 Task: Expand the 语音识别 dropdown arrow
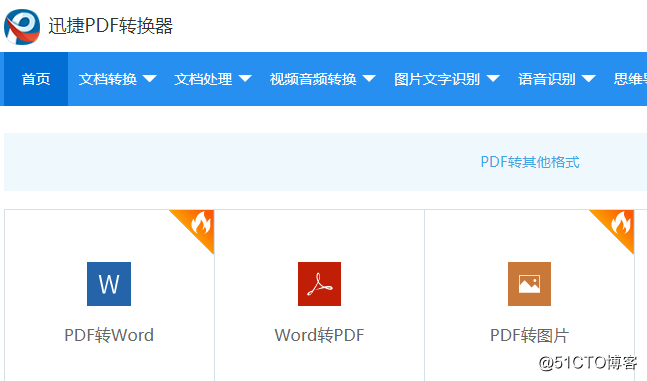click(x=588, y=78)
